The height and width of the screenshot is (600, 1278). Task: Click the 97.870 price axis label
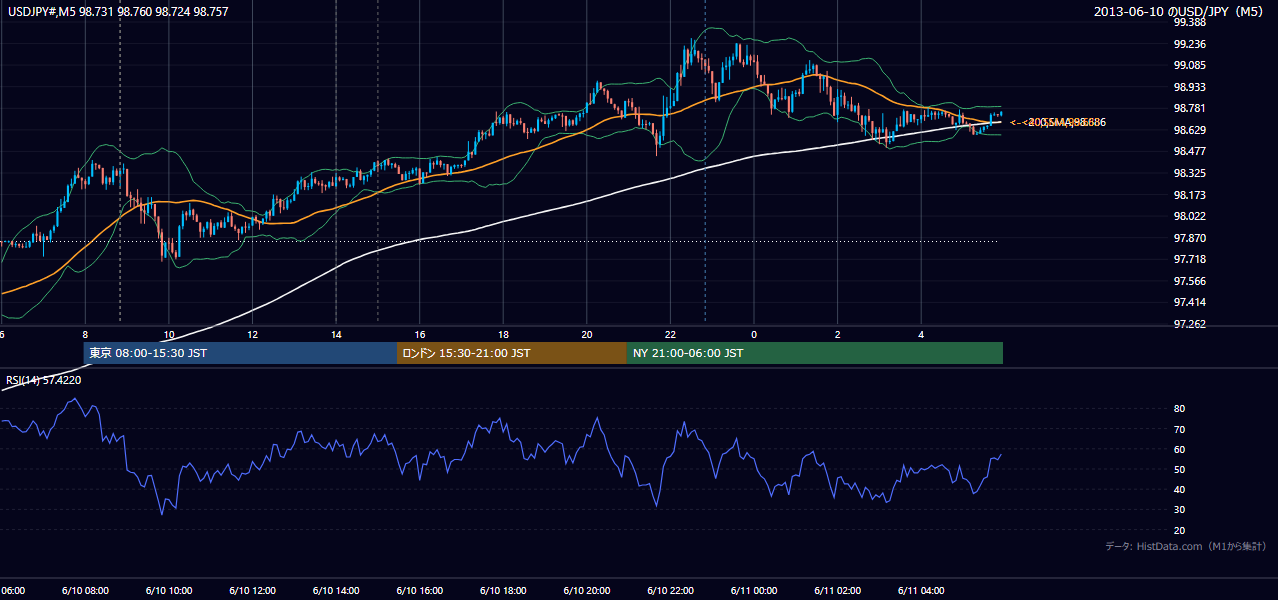[1188, 238]
